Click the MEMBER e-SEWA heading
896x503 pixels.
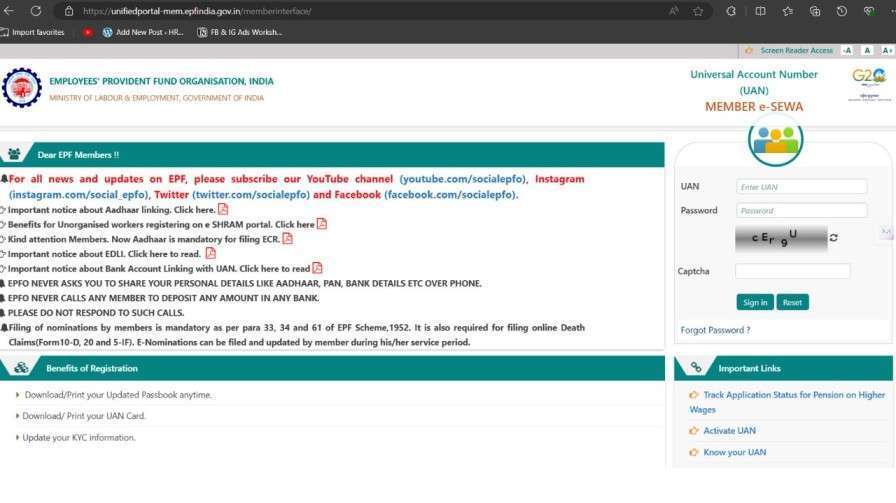point(754,107)
